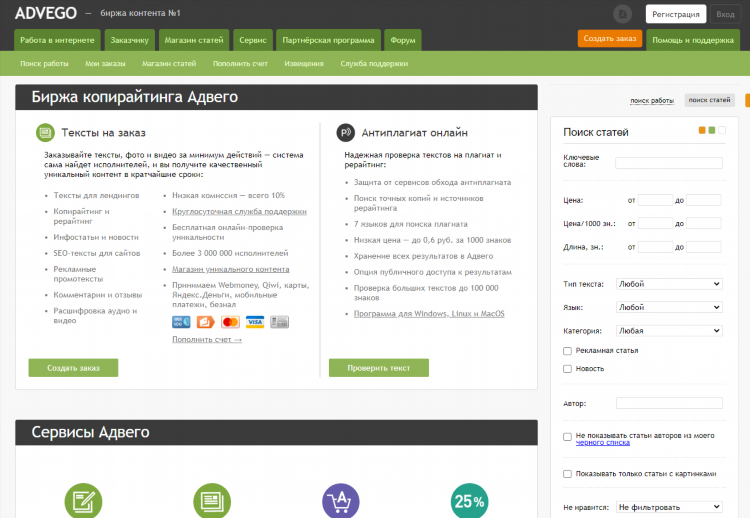Select 'Магазин статей' in green submenu

169,64
